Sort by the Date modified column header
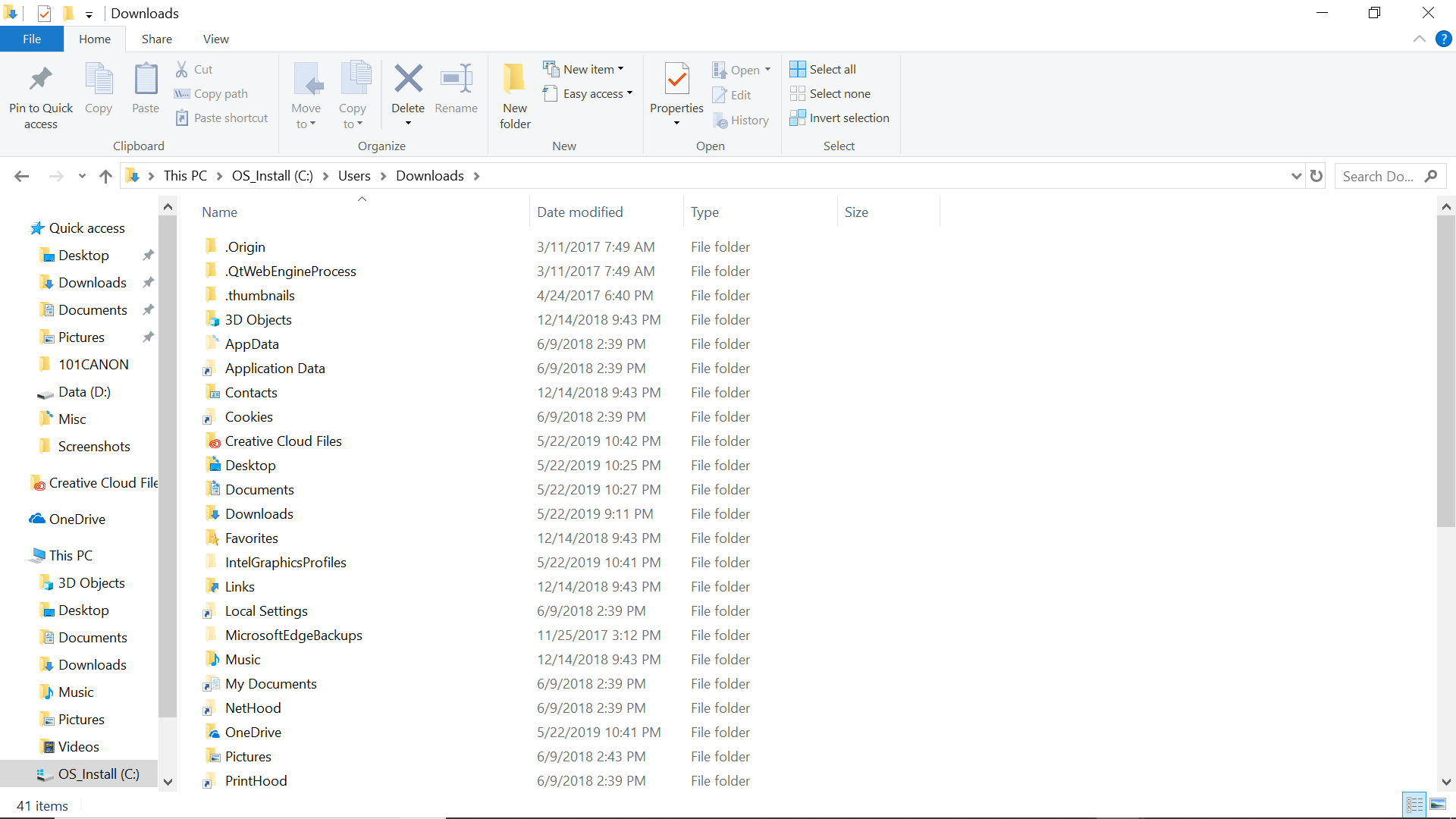 [x=580, y=212]
